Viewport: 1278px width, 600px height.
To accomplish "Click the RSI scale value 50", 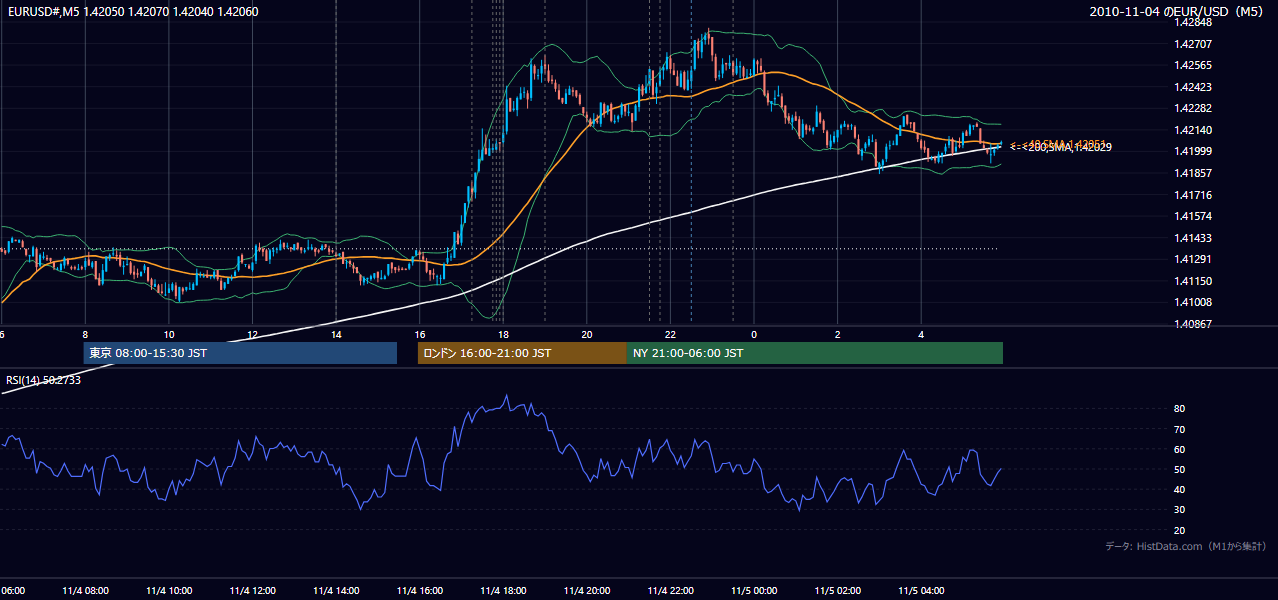I will click(1180, 469).
